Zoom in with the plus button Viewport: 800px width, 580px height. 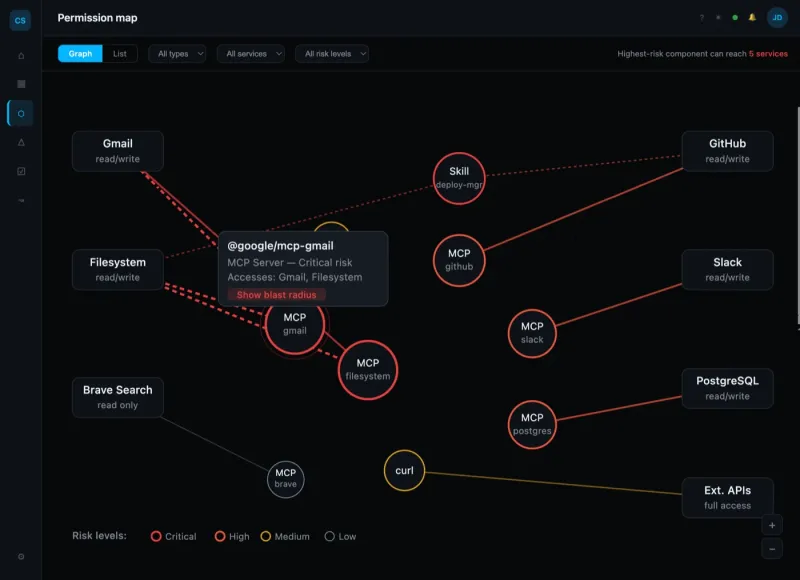point(772,525)
